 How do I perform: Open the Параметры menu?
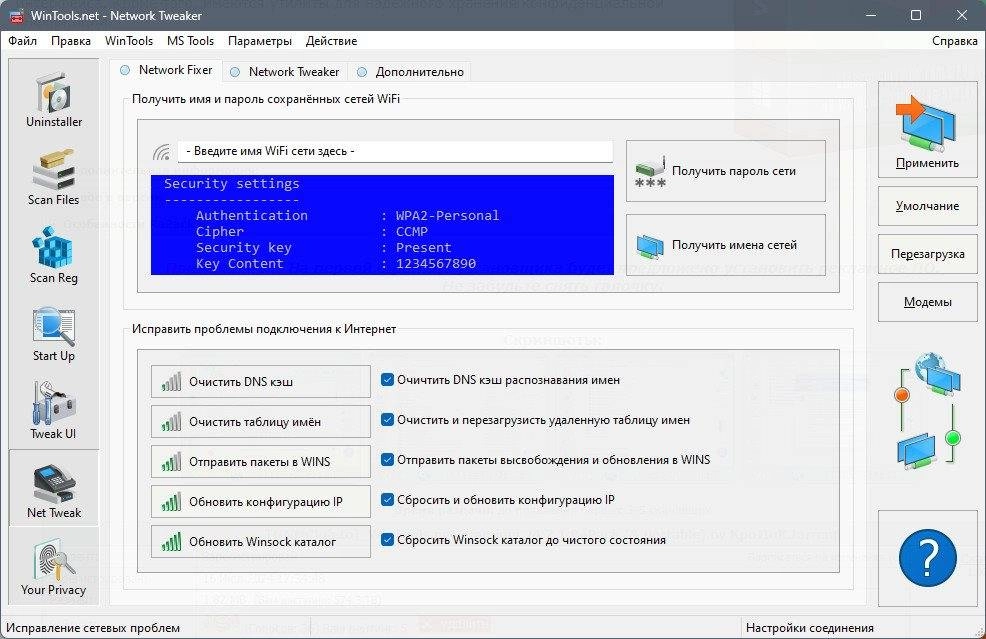[260, 41]
